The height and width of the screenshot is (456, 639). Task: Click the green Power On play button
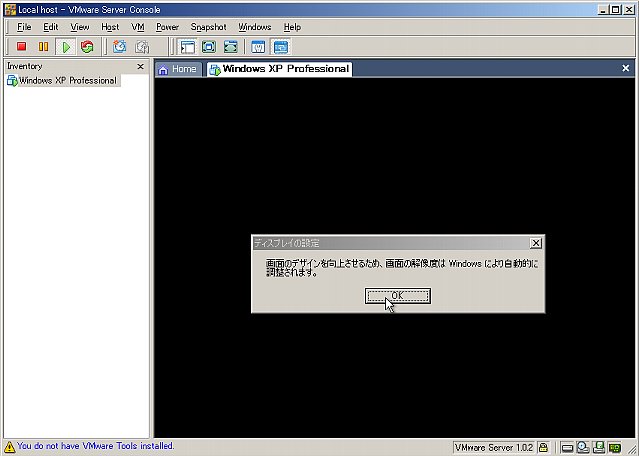66,47
